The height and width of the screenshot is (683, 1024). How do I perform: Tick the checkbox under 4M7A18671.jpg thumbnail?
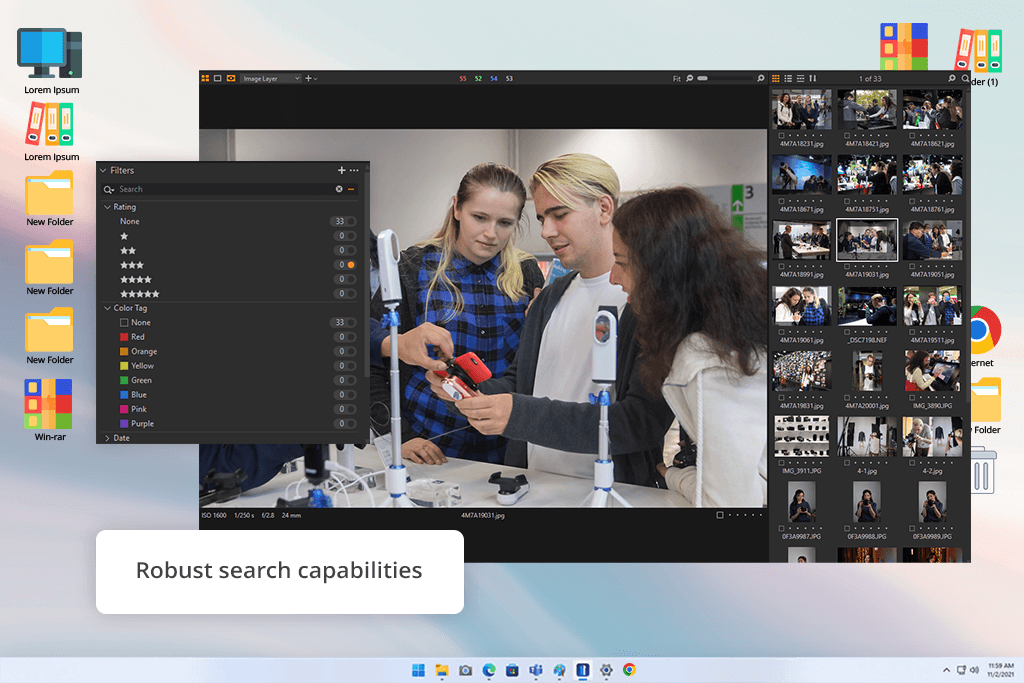click(782, 201)
